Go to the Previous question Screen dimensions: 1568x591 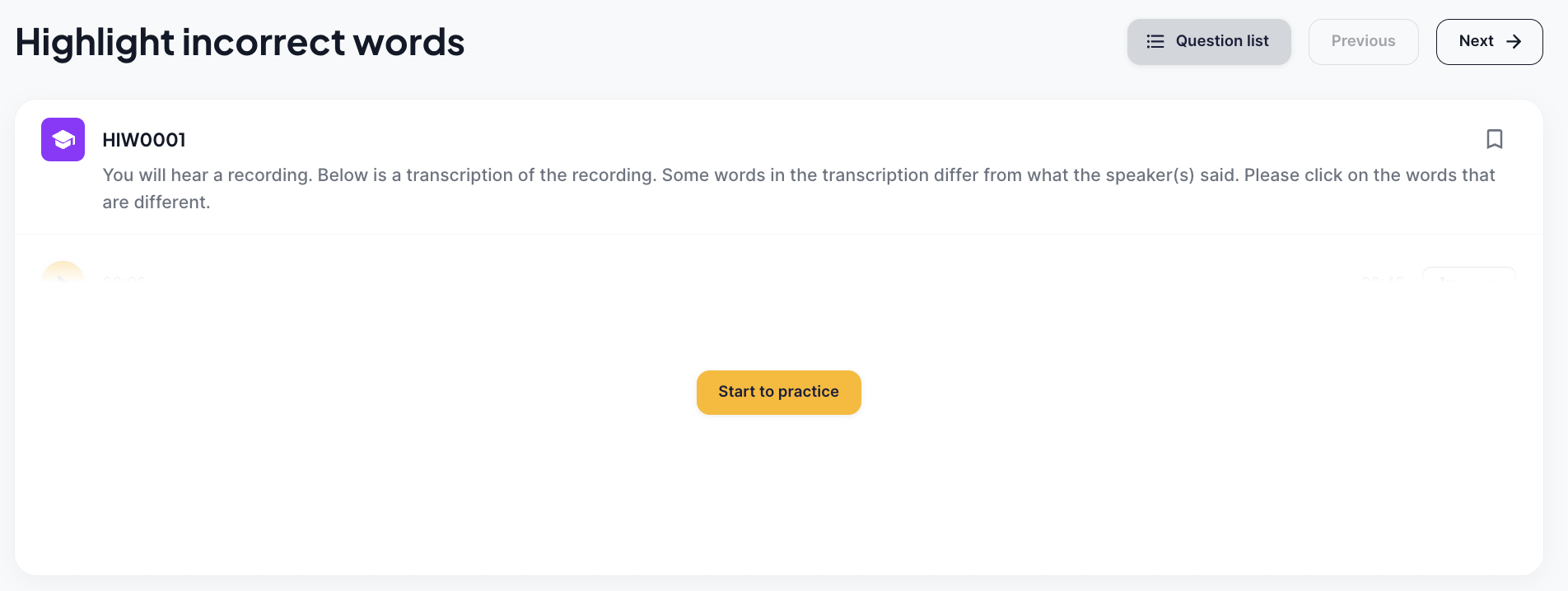coord(1363,42)
